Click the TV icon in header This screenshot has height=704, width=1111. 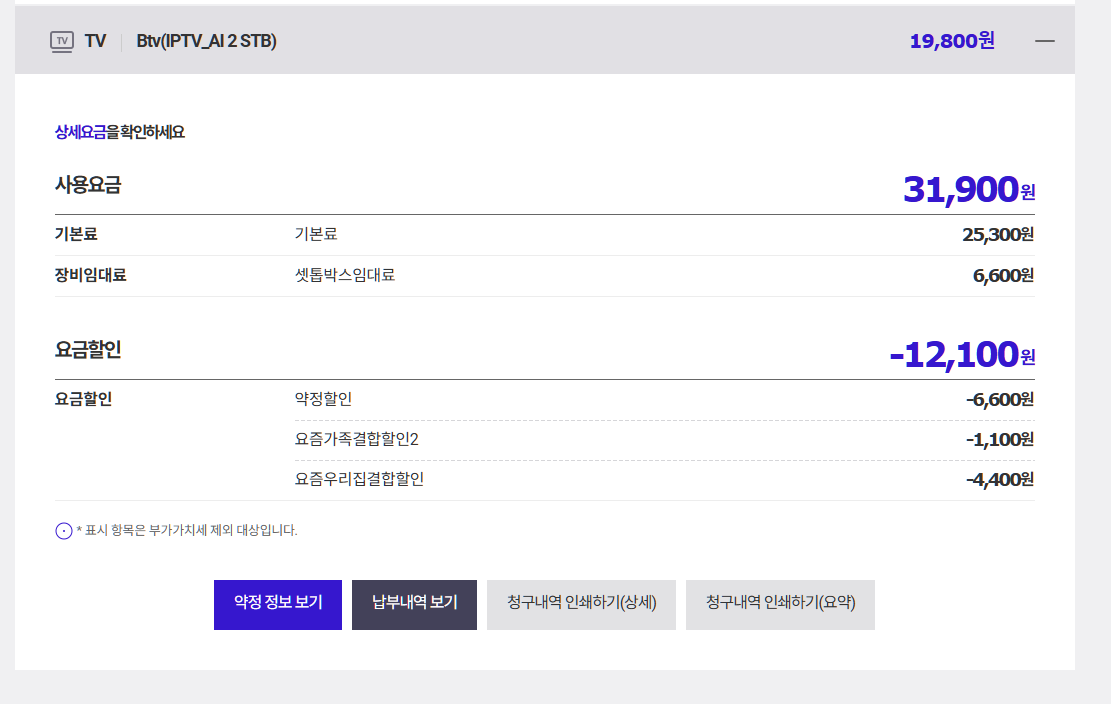pos(62,41)
